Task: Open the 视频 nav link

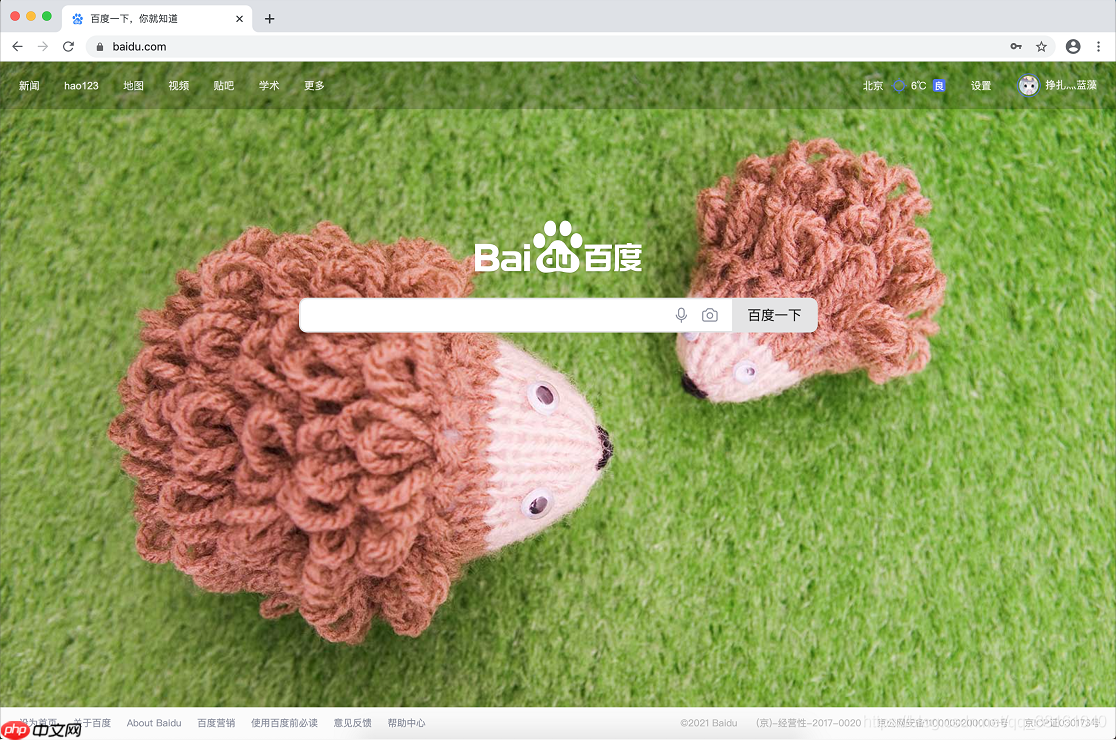Action: pos(179,85)
